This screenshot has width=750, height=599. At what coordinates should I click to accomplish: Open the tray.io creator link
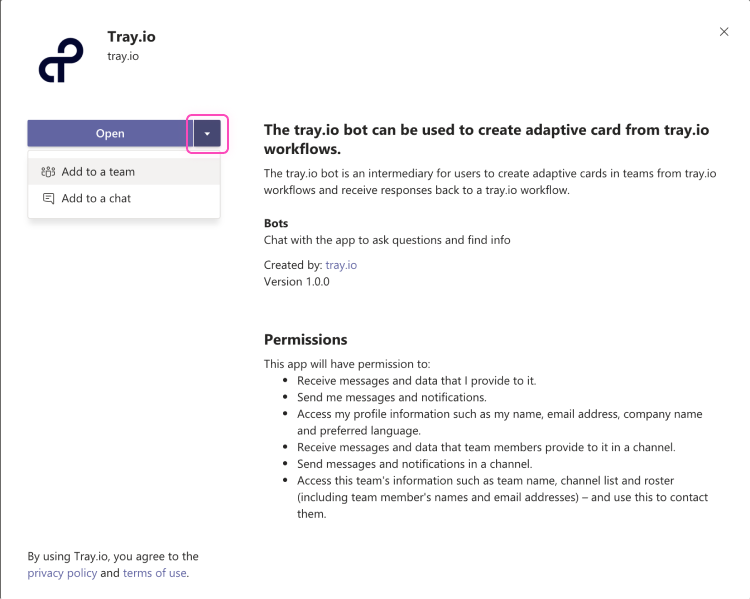[x=341, y=265]
